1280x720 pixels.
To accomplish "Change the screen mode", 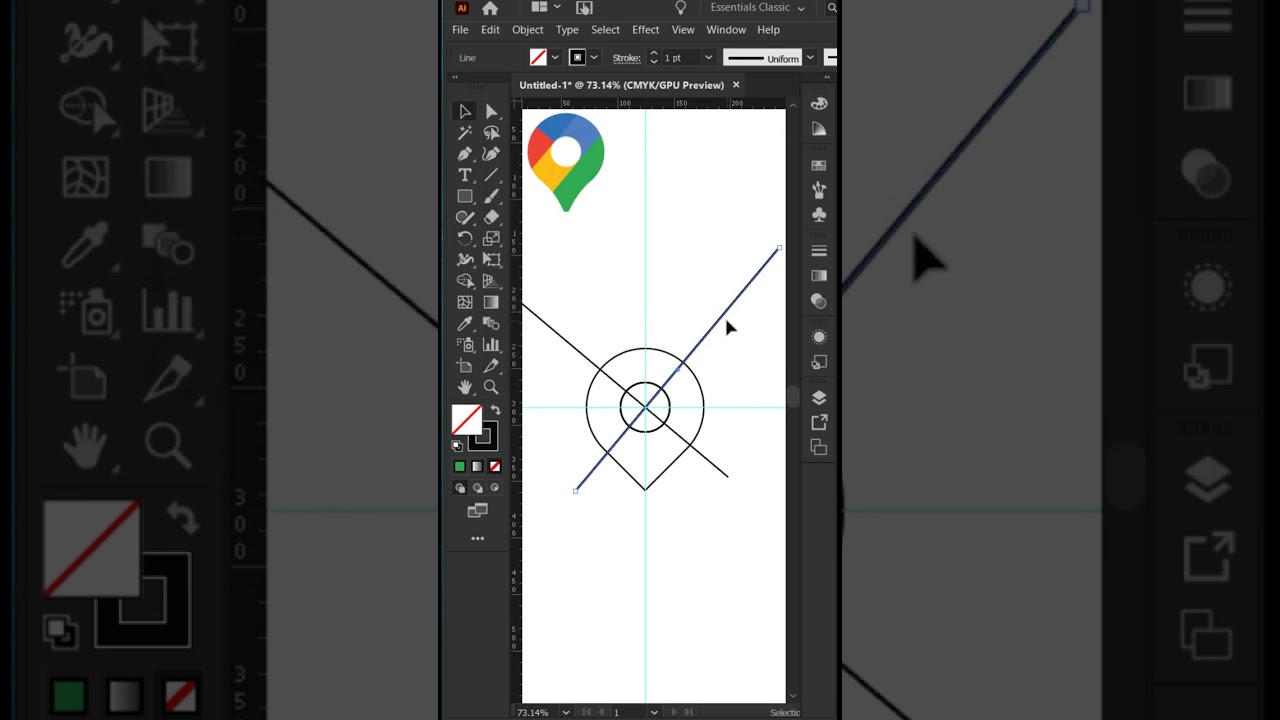I will (477, 511).
